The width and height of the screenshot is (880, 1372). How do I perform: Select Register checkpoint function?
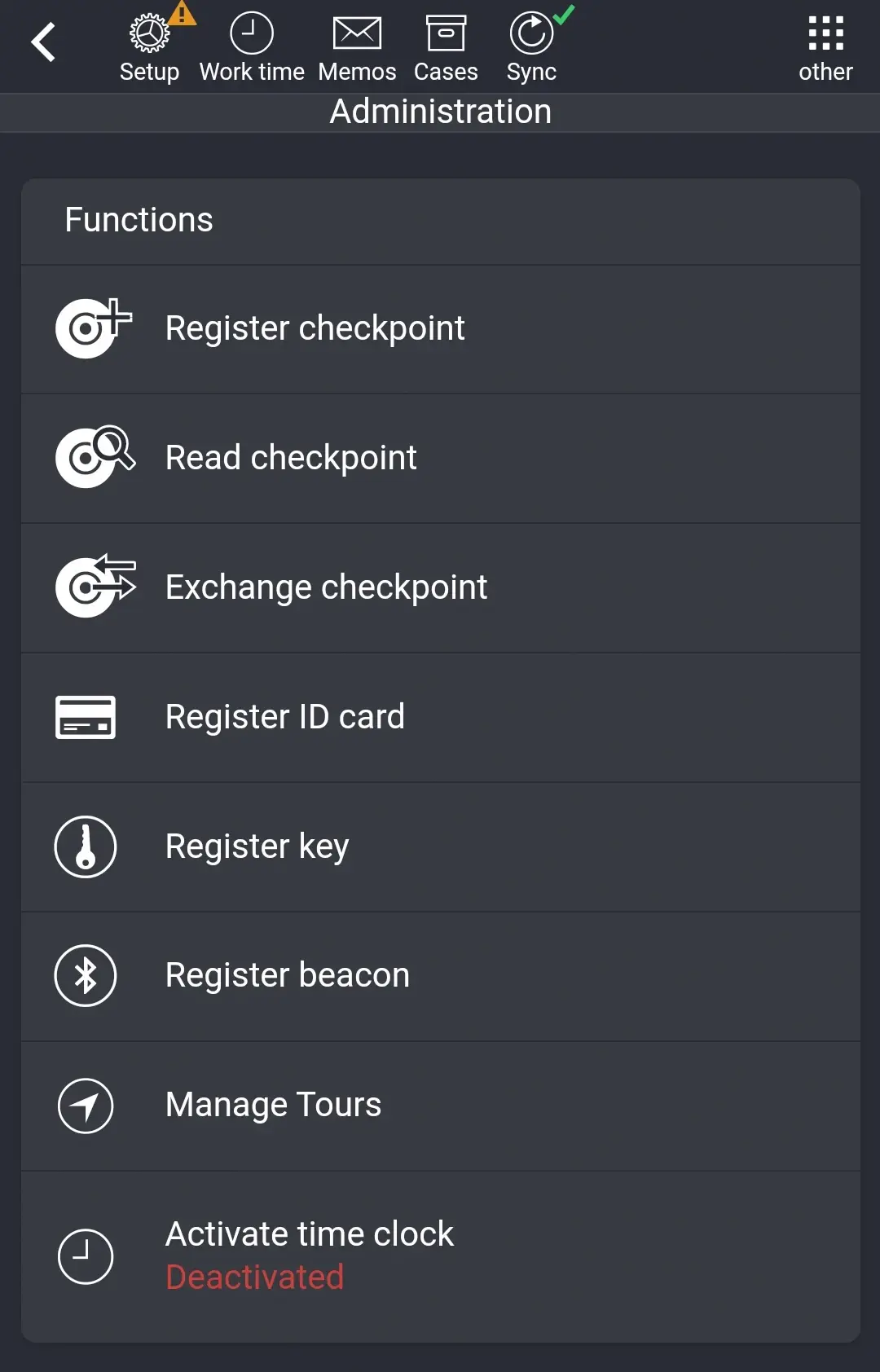pos(315,328)
